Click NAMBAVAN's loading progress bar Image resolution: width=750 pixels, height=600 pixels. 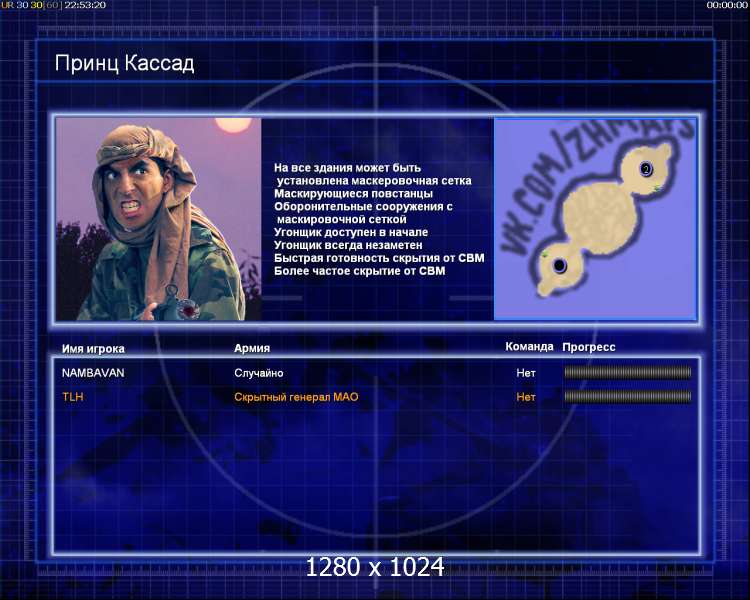coord(628,372)
